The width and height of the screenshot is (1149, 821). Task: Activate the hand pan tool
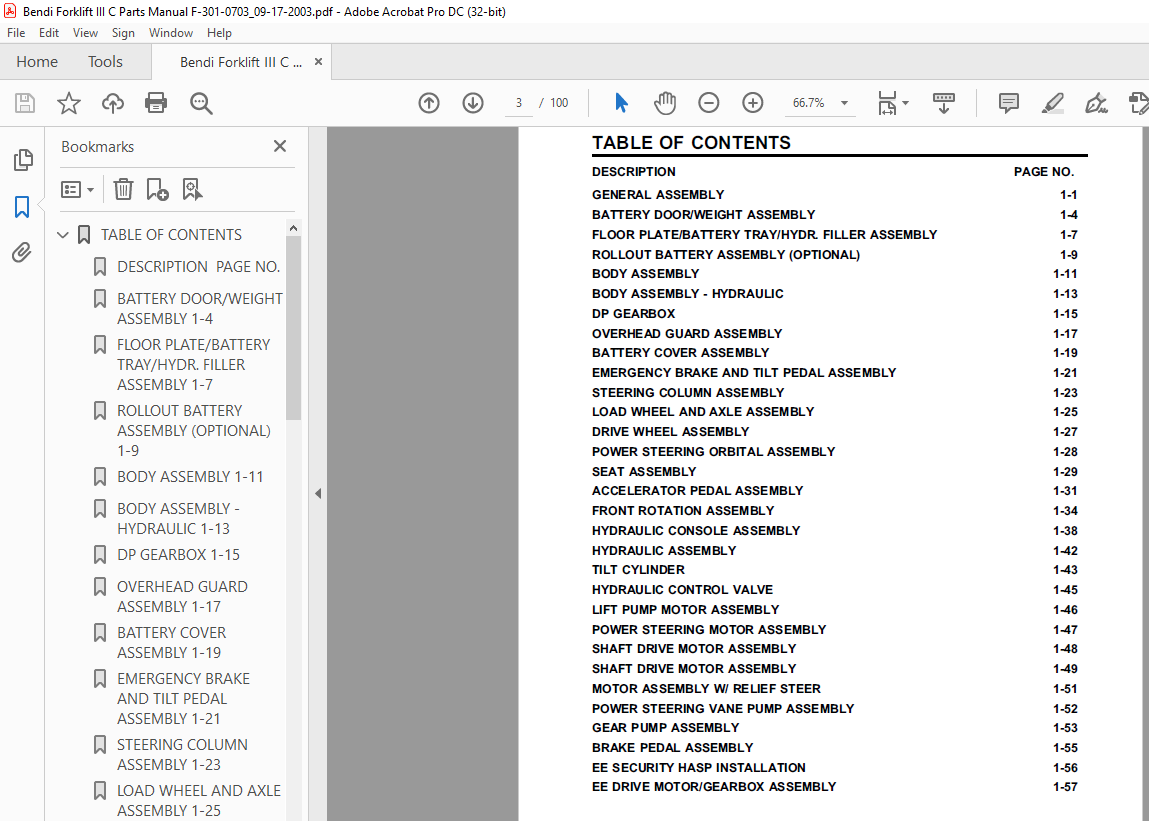[665, 103]
